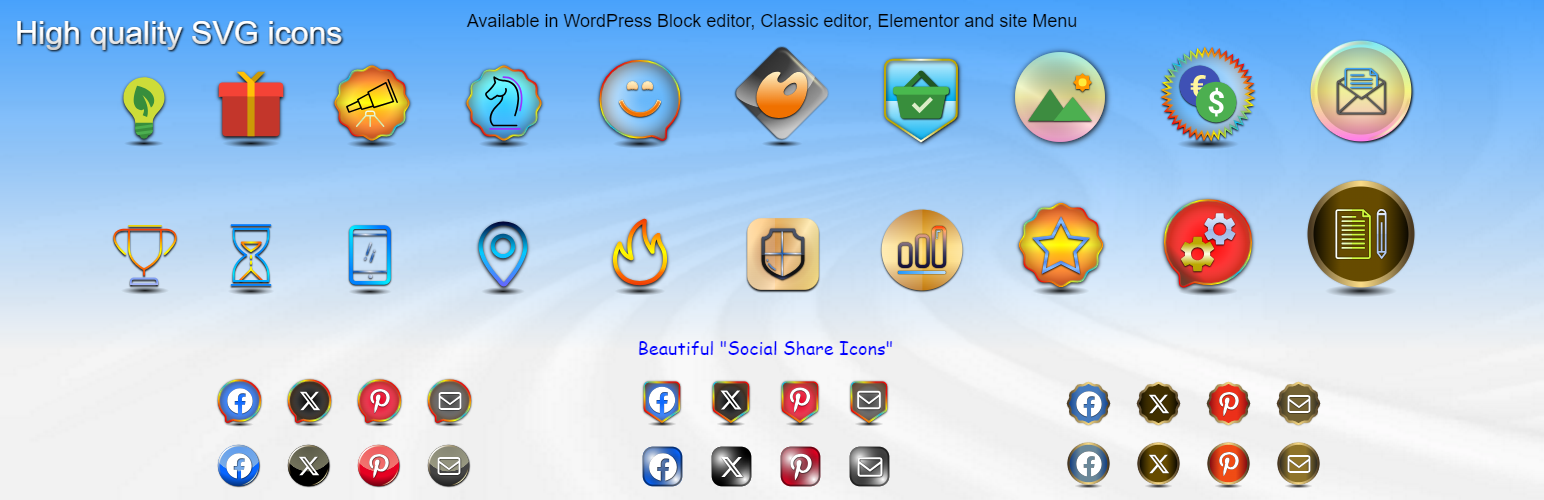Image resolution: width=1544 pixels, height=500 pixels.
Task: Choose the chess knight badge icon
Action: point(504,104)
